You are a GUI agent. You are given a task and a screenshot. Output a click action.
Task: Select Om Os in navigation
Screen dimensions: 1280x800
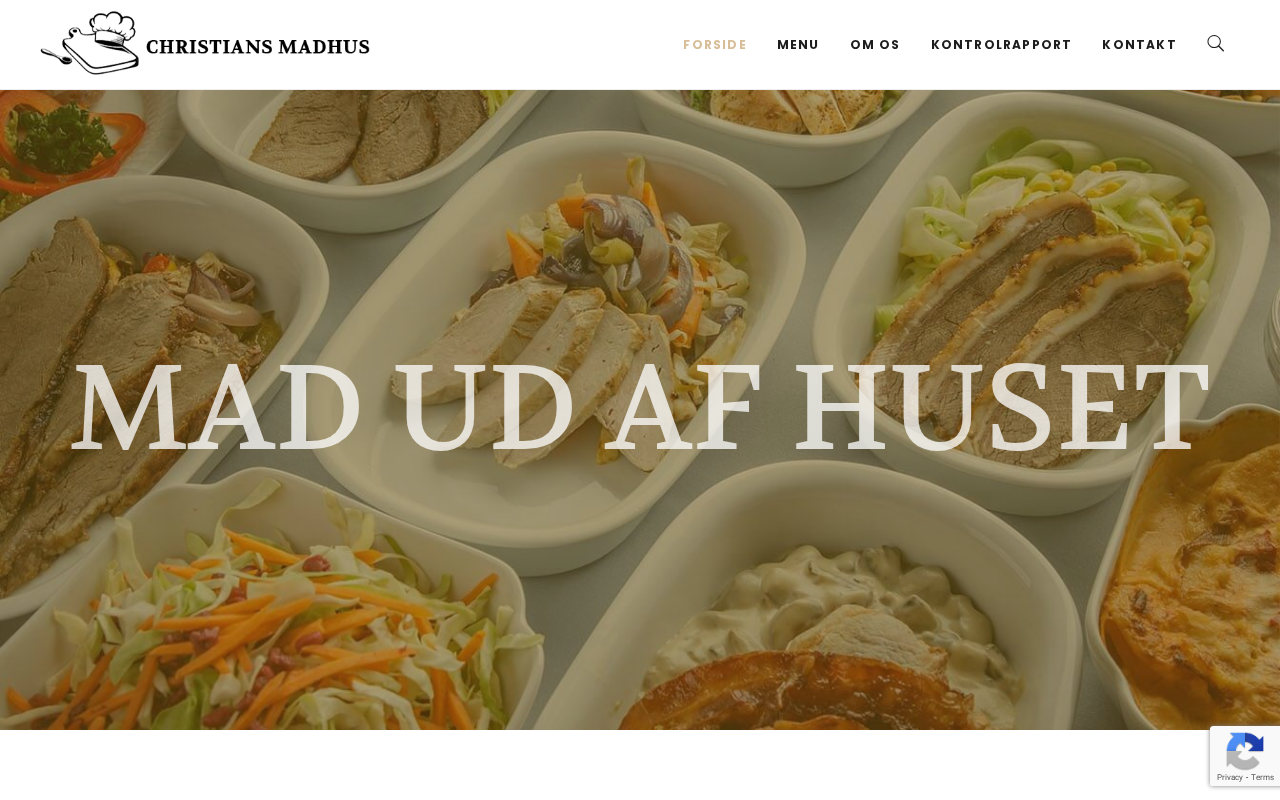(x=875, y=45)
